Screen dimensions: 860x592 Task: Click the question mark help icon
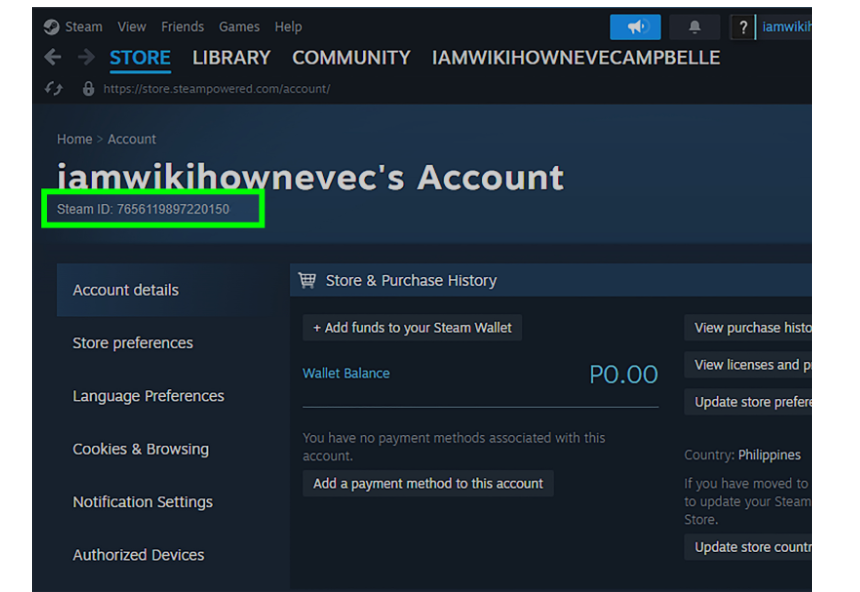[x=742, y=27]
